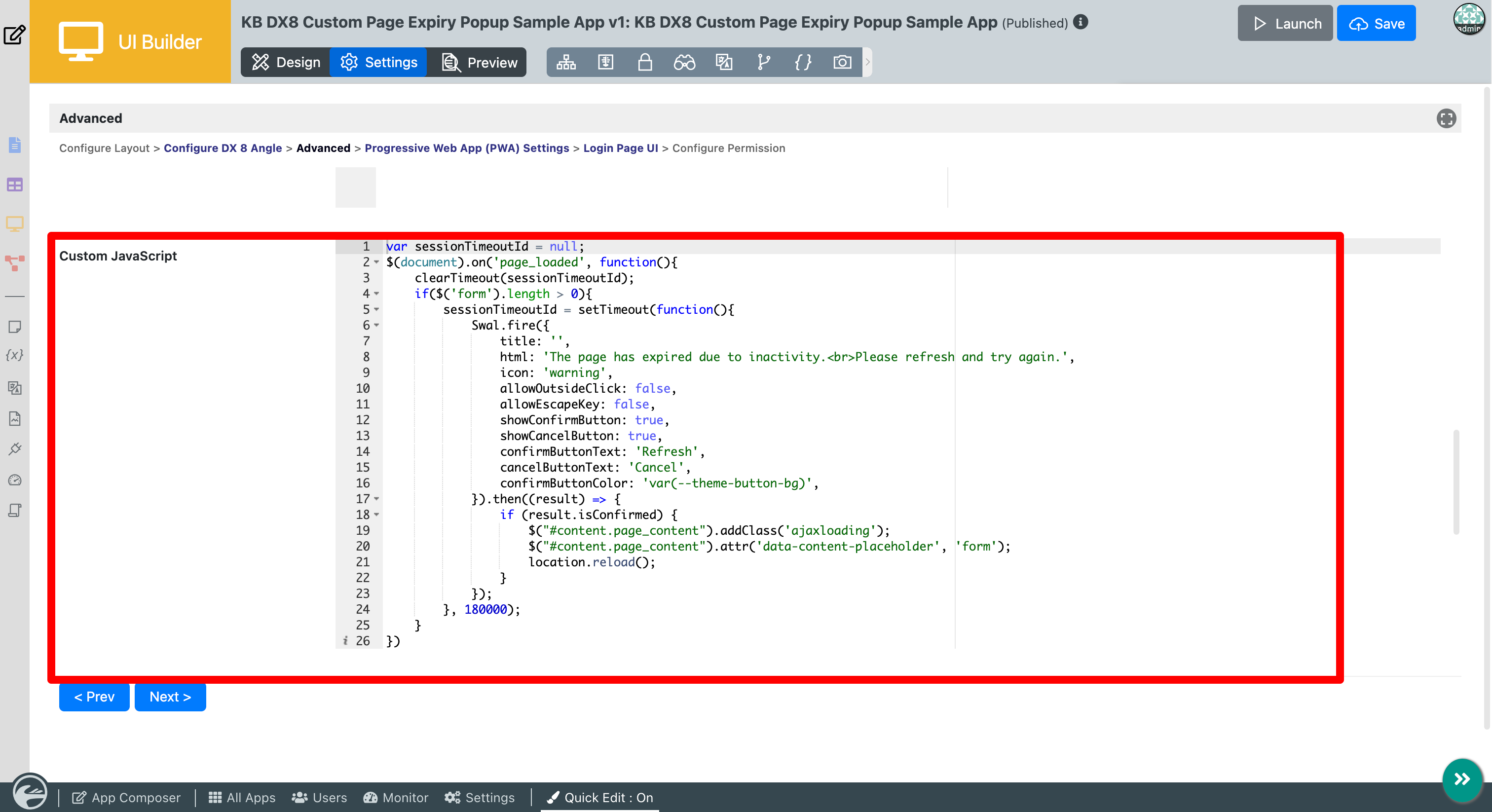Image resolution: width=1492 pixels, height=812 pixels.
Task: Open All Apps from the bottom bar
Action: click(x=242, y=798)
